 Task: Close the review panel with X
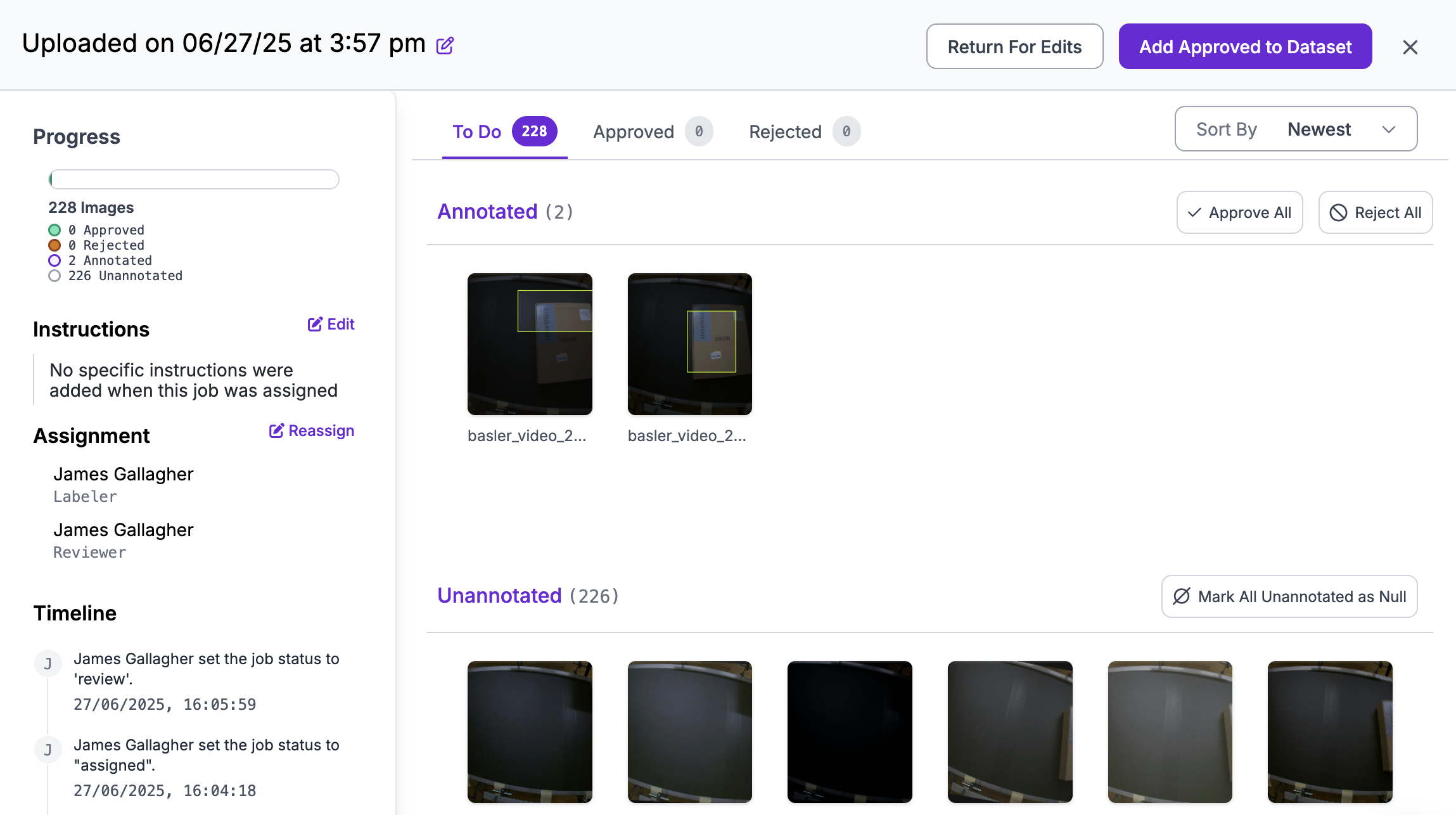click(1410, 47)
